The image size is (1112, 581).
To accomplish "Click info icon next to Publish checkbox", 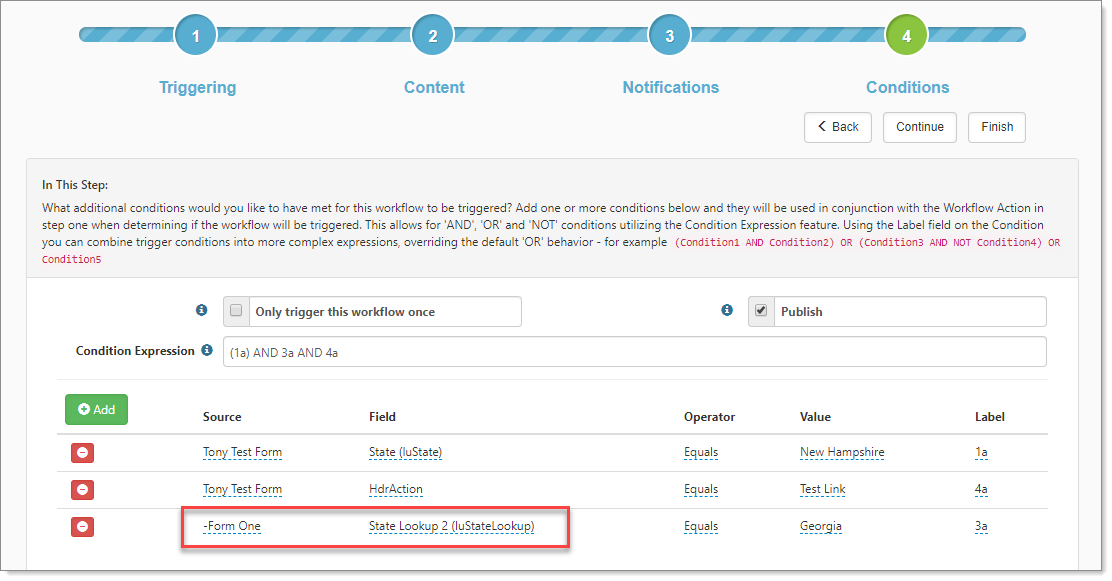I will pyautogui.click(x=727, y=311).
